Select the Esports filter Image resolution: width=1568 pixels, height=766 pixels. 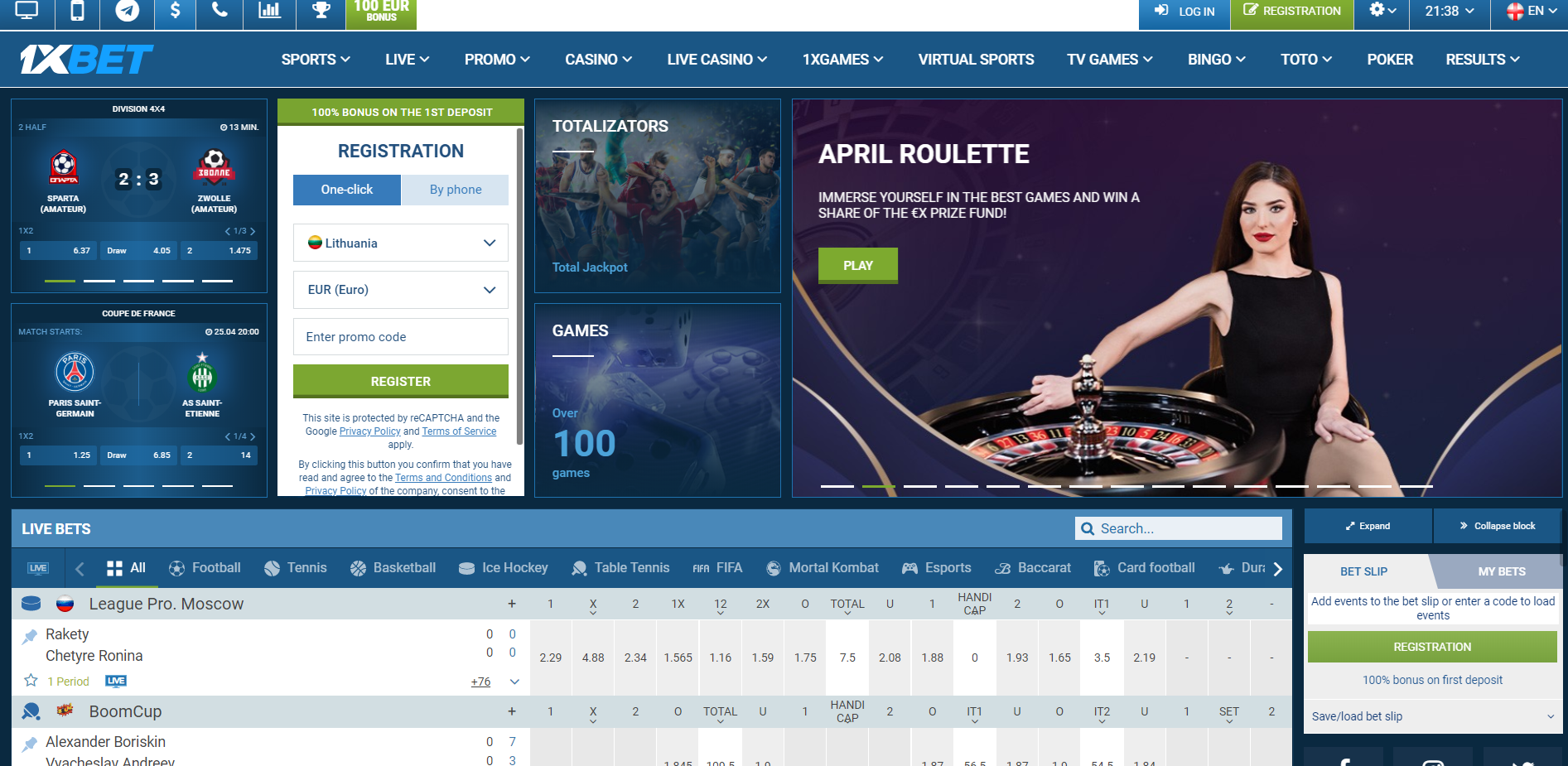click(936, 568)
